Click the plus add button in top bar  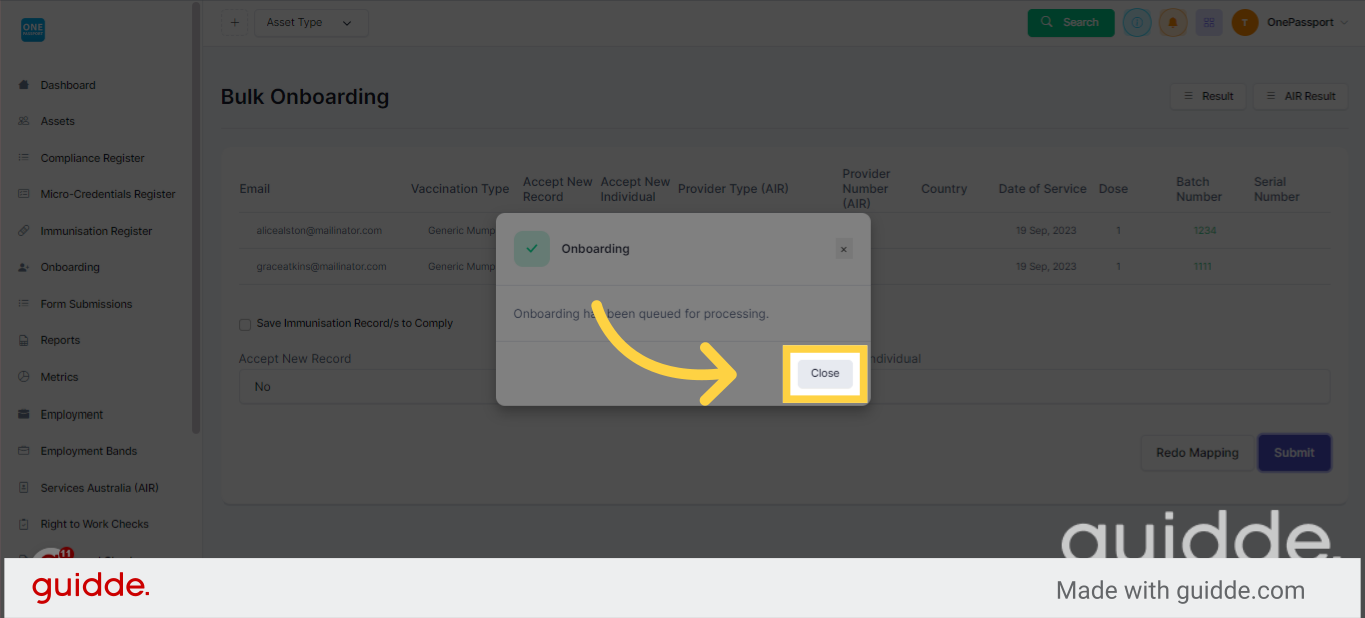[x=234, y=22]
